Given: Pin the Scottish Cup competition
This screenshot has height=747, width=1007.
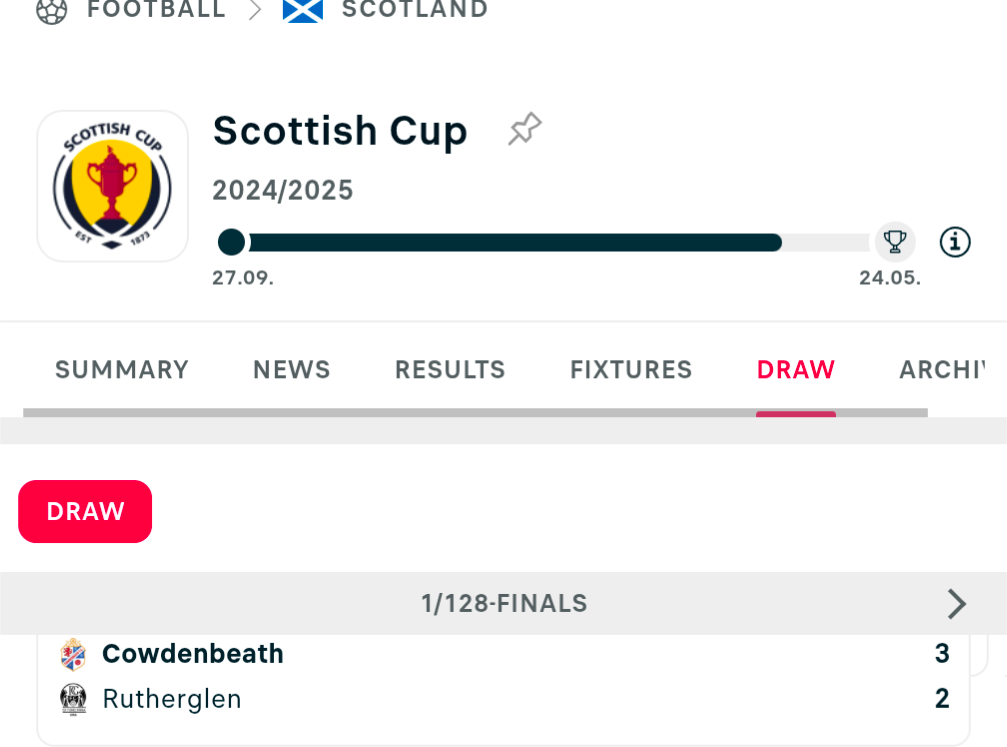Looking at the screenshot, I should click(x=525, y=128).
